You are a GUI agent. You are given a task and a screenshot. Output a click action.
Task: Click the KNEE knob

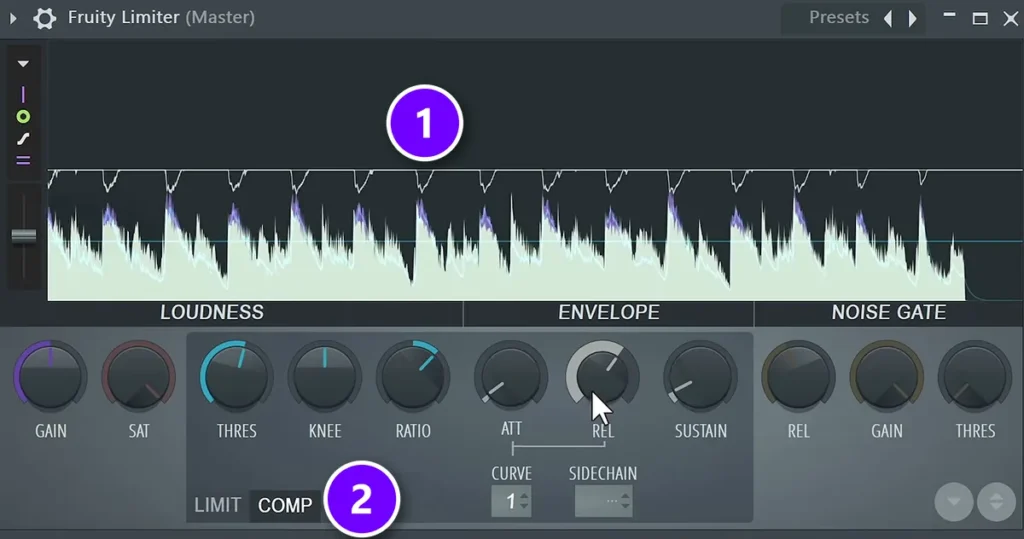325,377
